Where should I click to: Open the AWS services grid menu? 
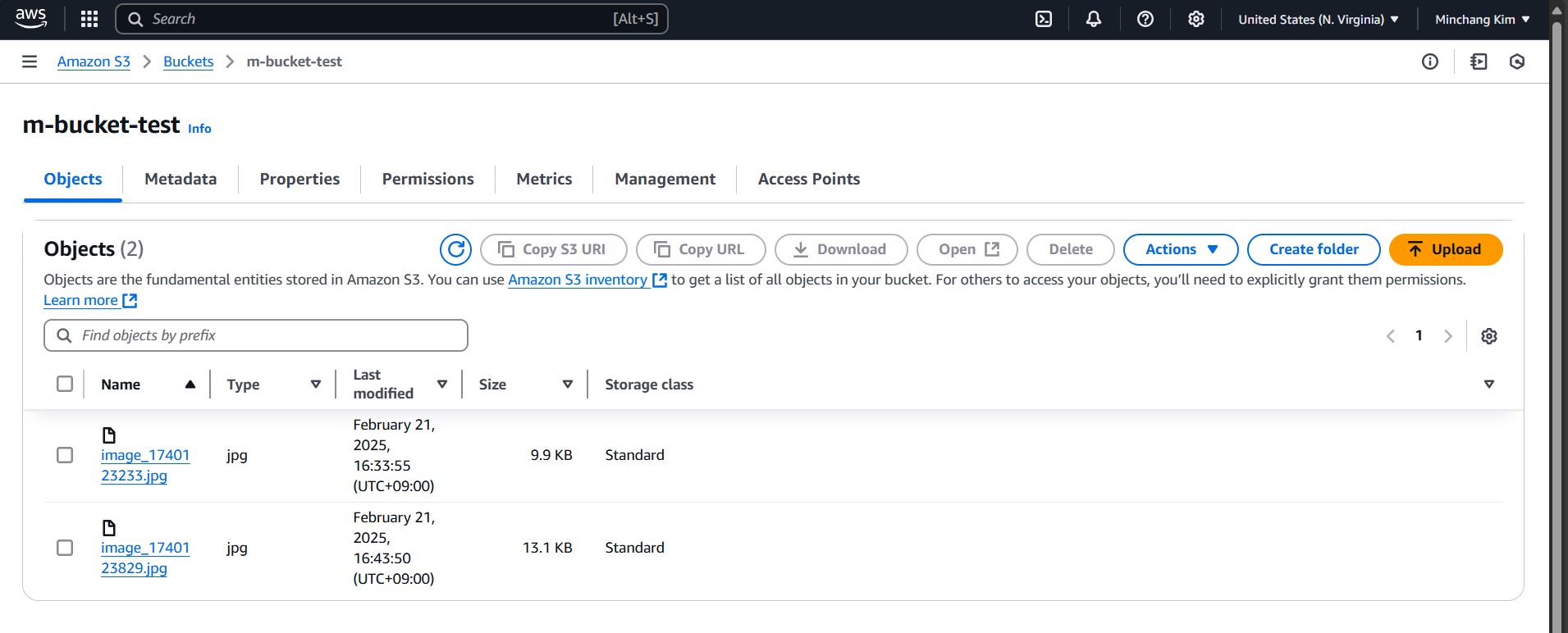pos(89,19)
